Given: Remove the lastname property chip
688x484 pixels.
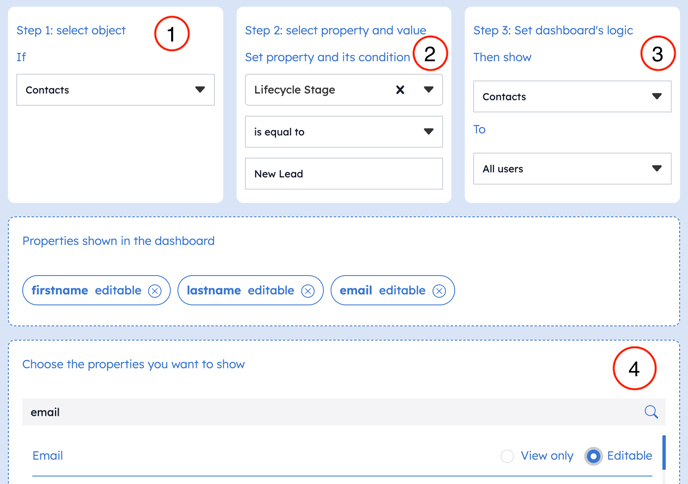Looking at the screenshot, I should 308,291.
